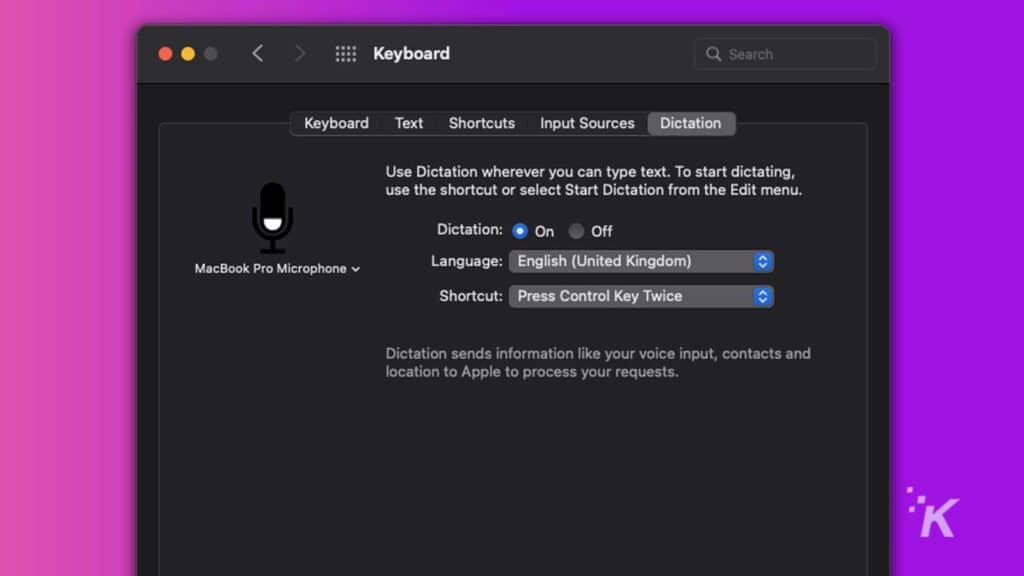Click the 'Keyboard' window title
Screen dimensions: 1024x576
[x=411, y=54]
